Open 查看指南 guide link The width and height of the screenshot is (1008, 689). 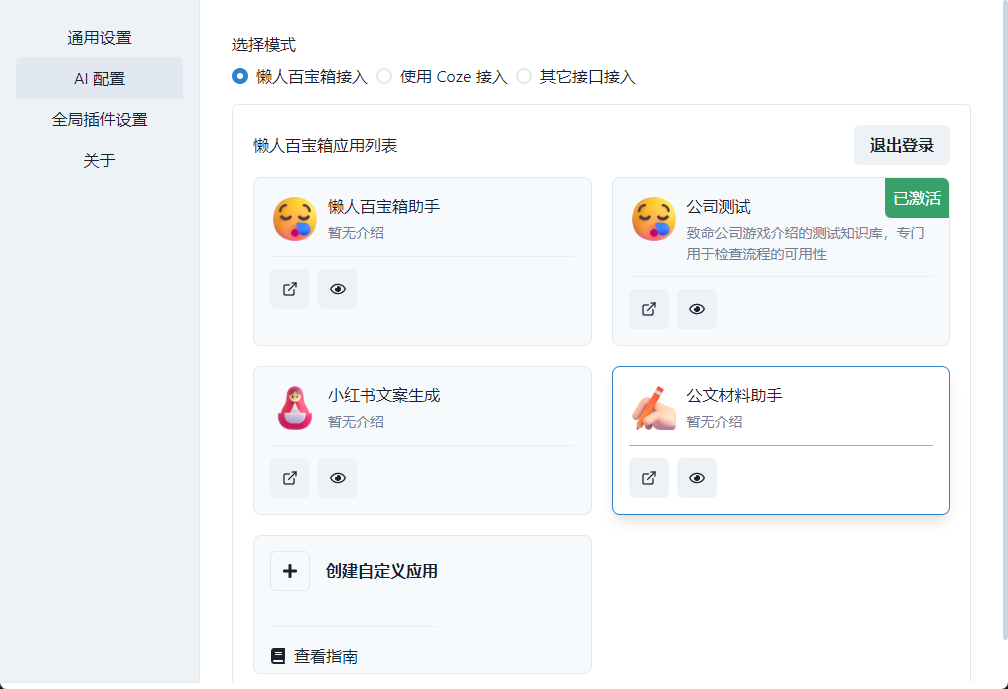coord(315,656)
